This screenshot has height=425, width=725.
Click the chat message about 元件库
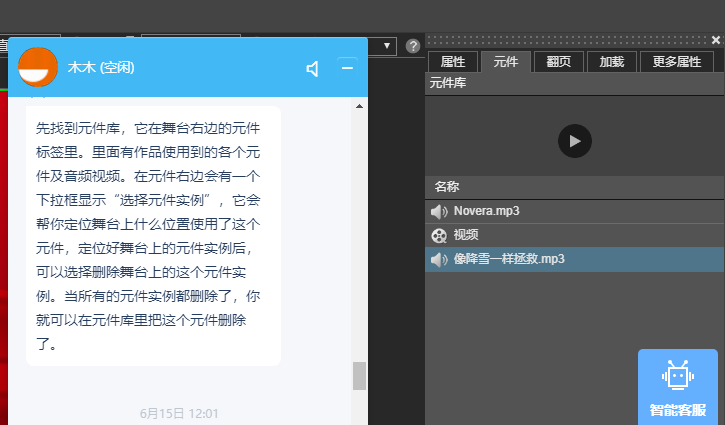coord(153,236)
